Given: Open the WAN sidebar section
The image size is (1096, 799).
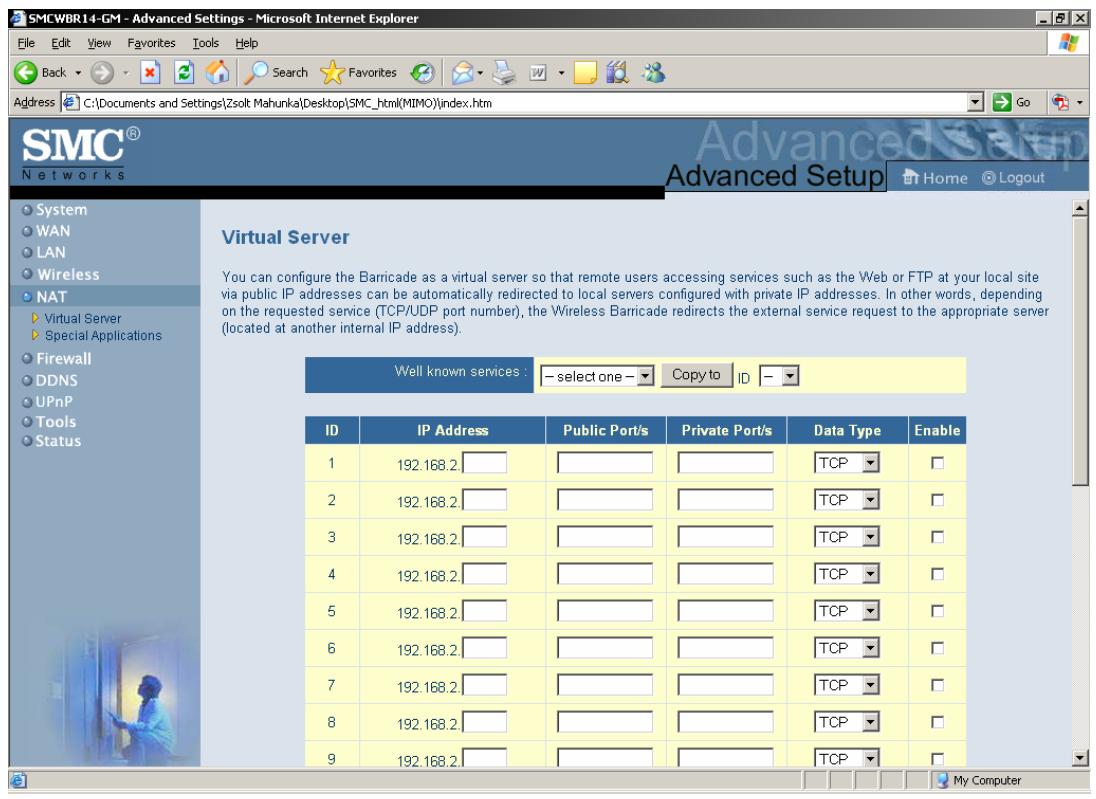Looking at the screenshot, I should (52, 231).
